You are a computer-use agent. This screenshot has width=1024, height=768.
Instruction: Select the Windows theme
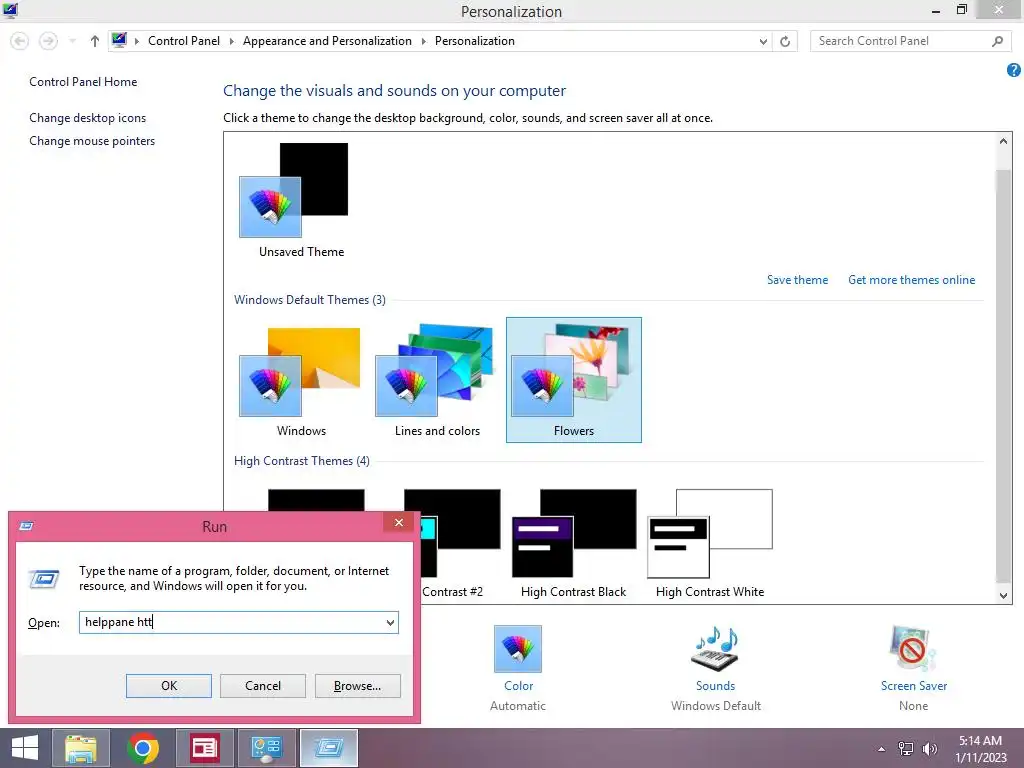301,381
